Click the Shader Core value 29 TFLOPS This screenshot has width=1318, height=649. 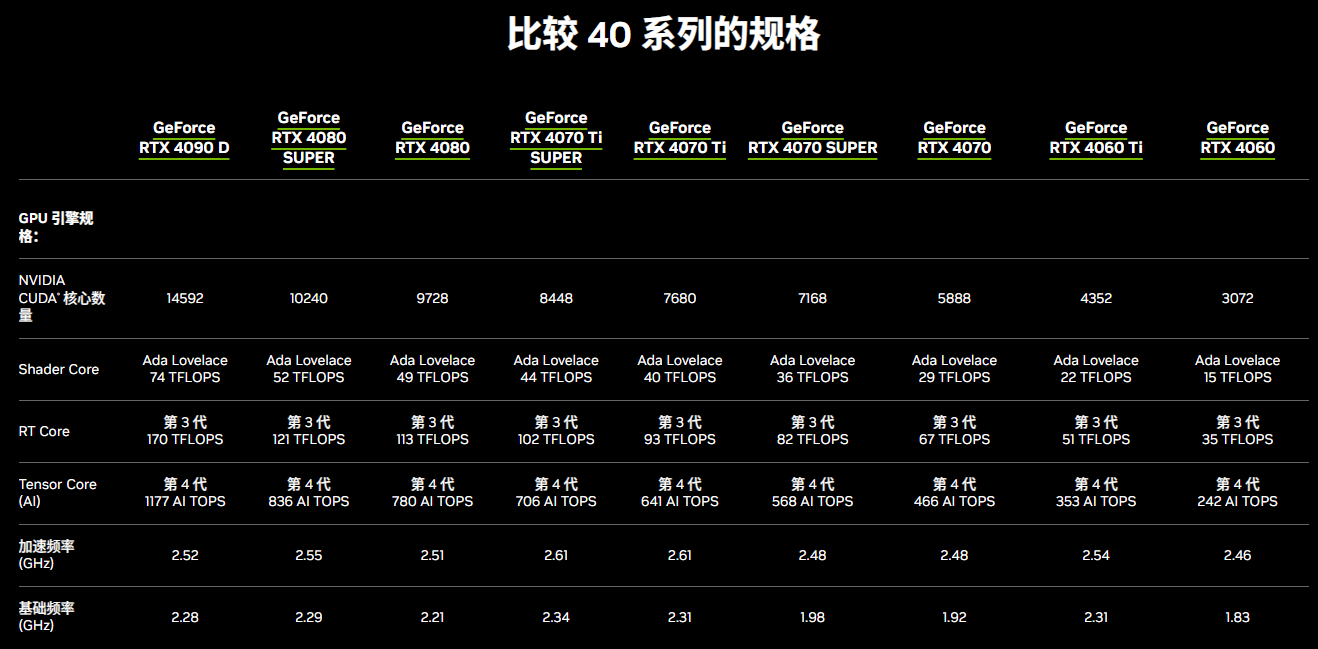tap(955, 377)
